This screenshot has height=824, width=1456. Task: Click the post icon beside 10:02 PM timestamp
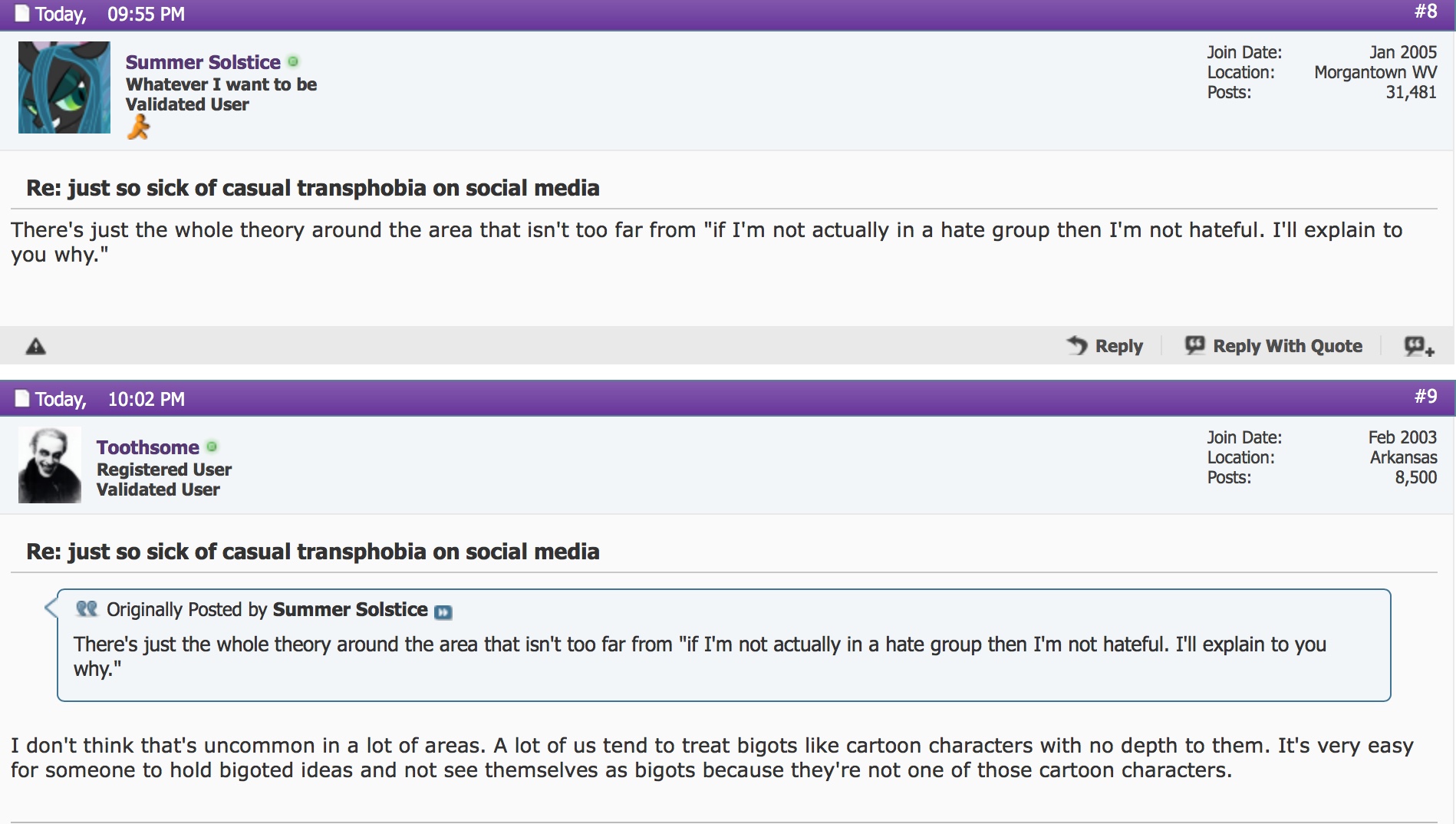(22, 399)
